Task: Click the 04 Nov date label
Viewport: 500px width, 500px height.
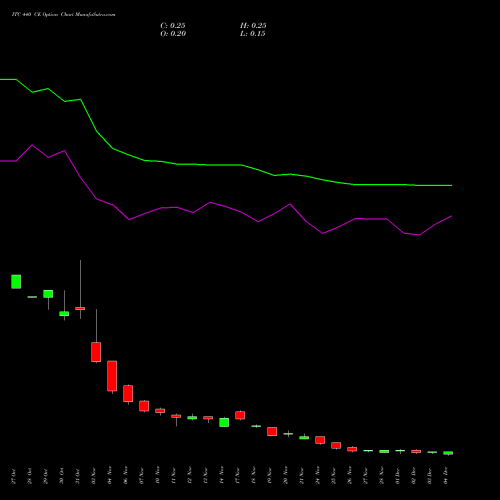Action: click(110, 476)
